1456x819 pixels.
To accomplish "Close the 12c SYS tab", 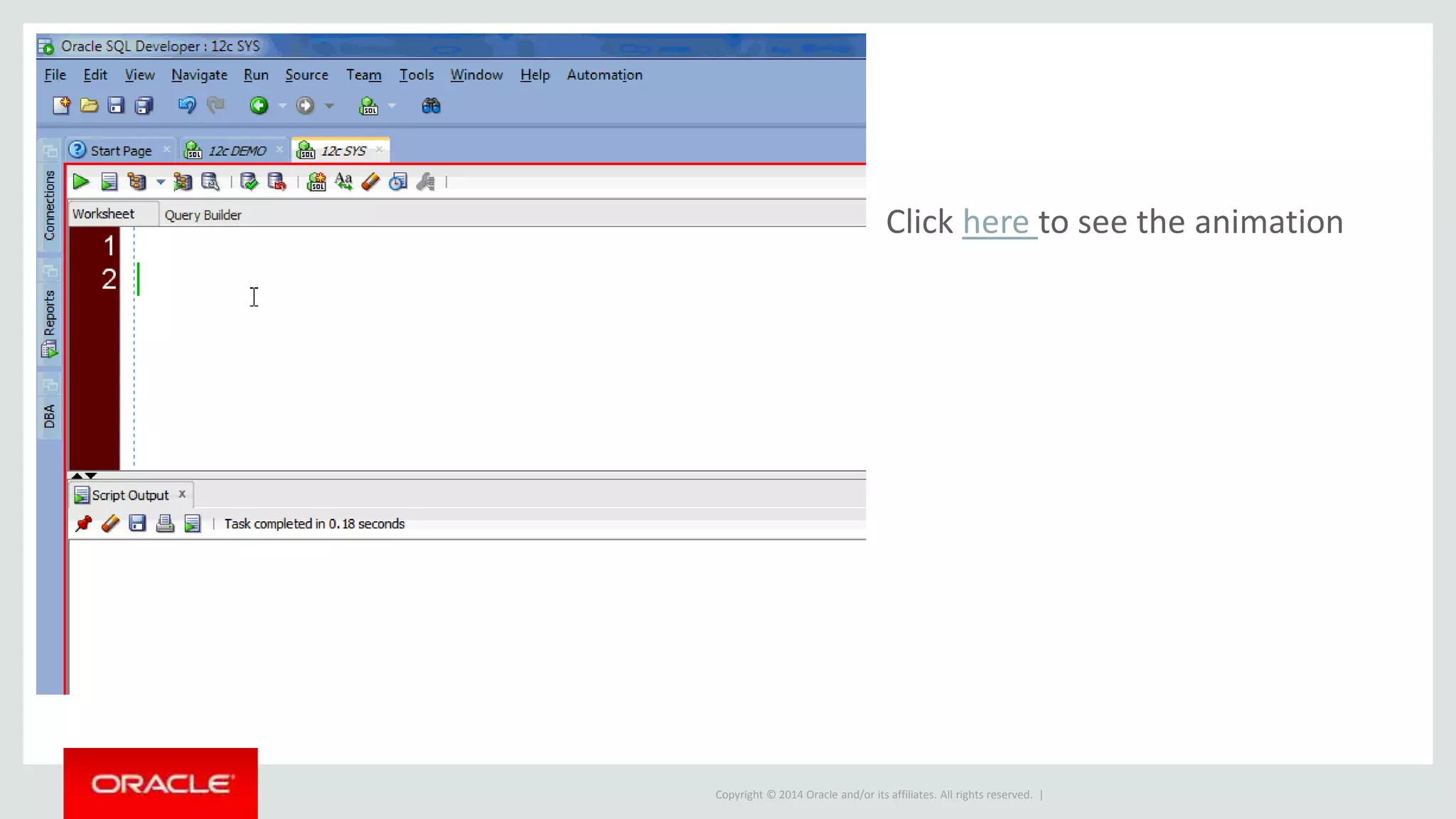I will click(x=380, y=149).
